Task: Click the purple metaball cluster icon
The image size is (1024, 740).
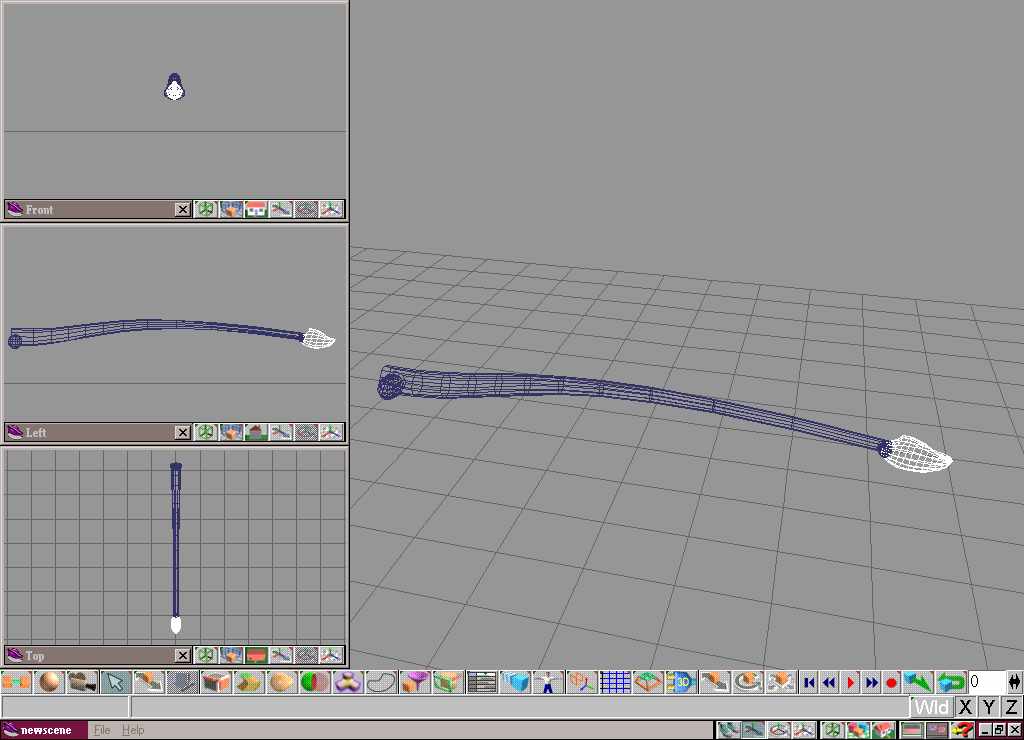Action: (x=349, y=683)
